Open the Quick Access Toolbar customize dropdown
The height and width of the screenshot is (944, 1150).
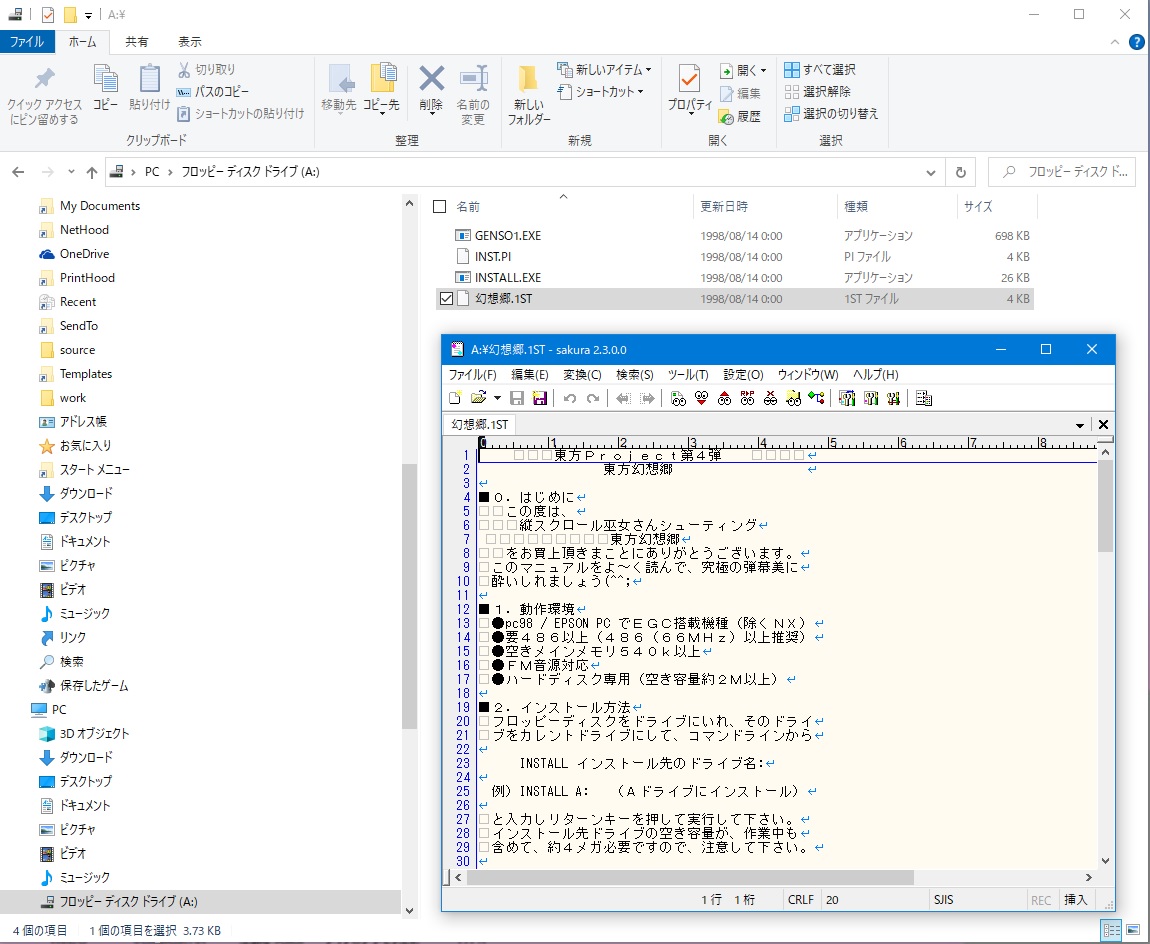tap(88, 15)
